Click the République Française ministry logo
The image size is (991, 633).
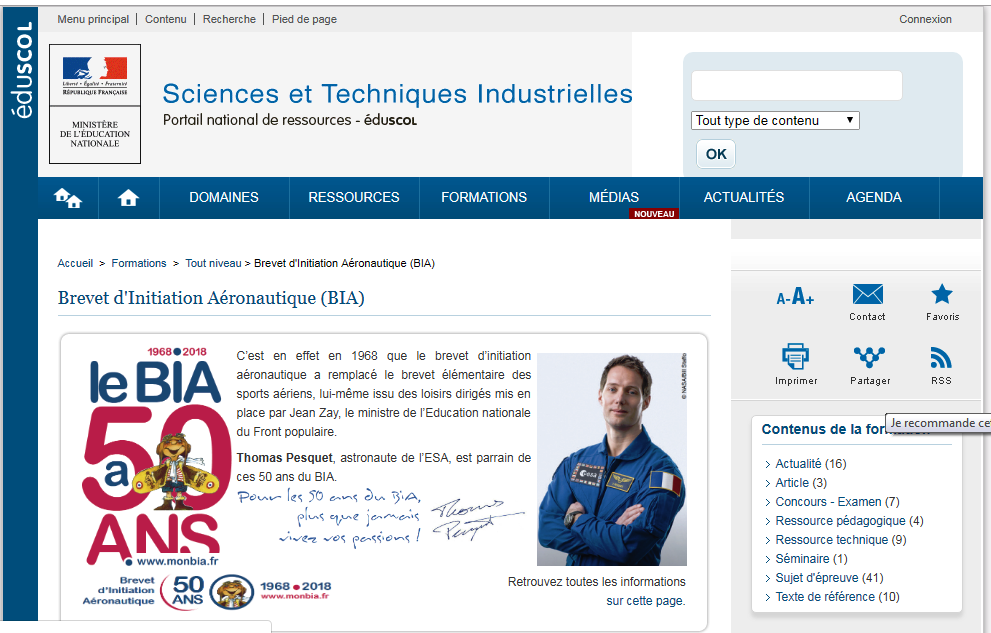(x=95, y=104)
